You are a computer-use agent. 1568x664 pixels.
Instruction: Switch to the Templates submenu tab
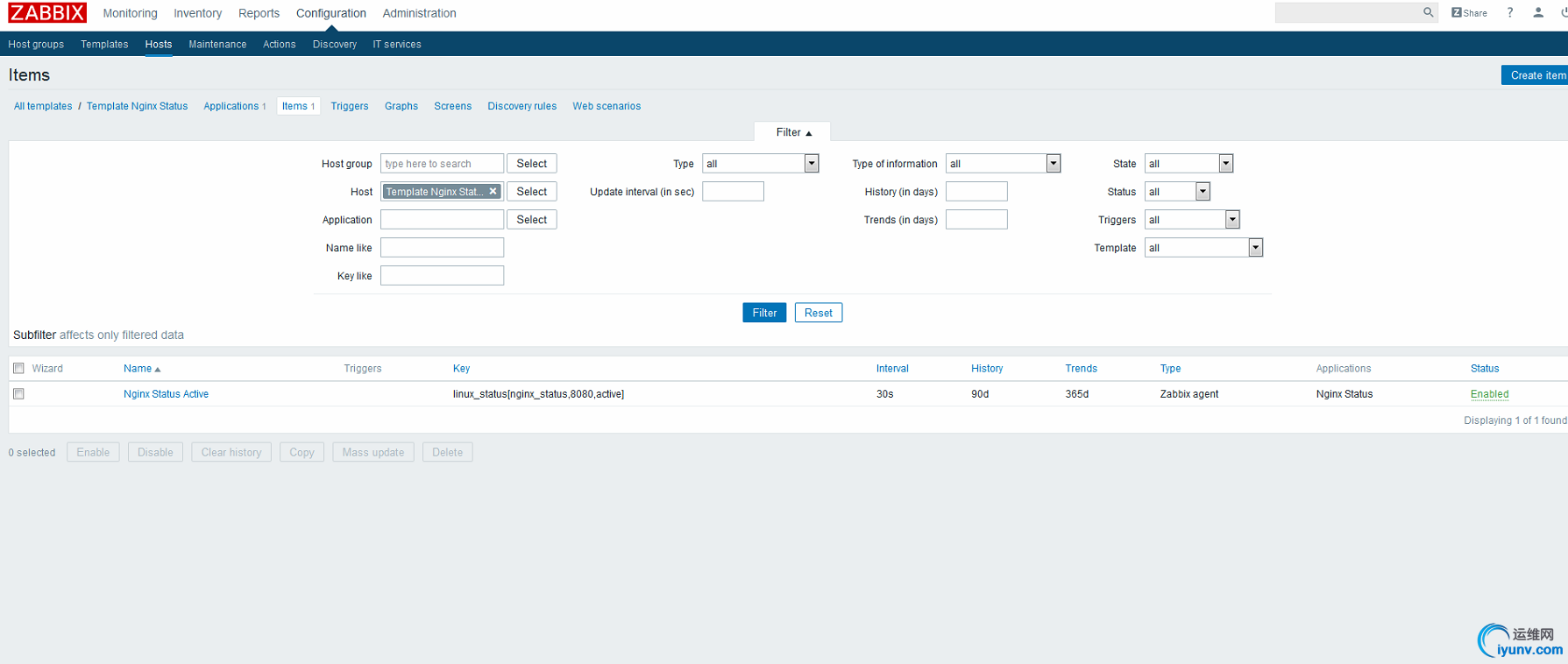[x=104, y=45]
